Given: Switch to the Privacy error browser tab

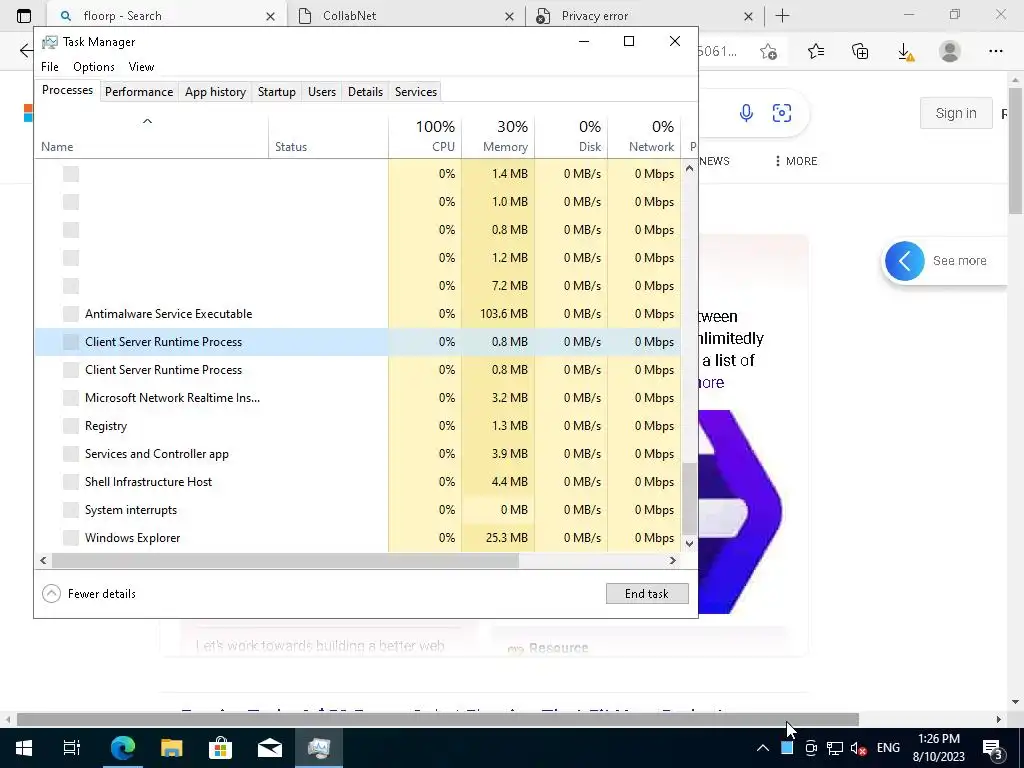Looking at the screenshot, I should tap(643, 16).
